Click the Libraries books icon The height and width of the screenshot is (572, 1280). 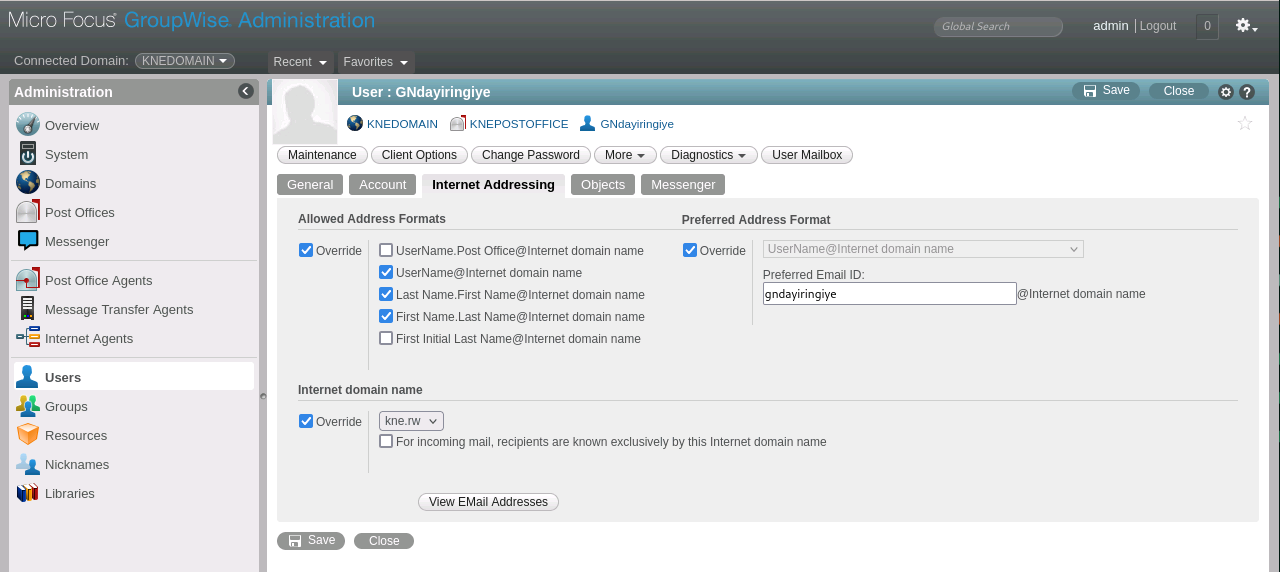pos(28,494)
